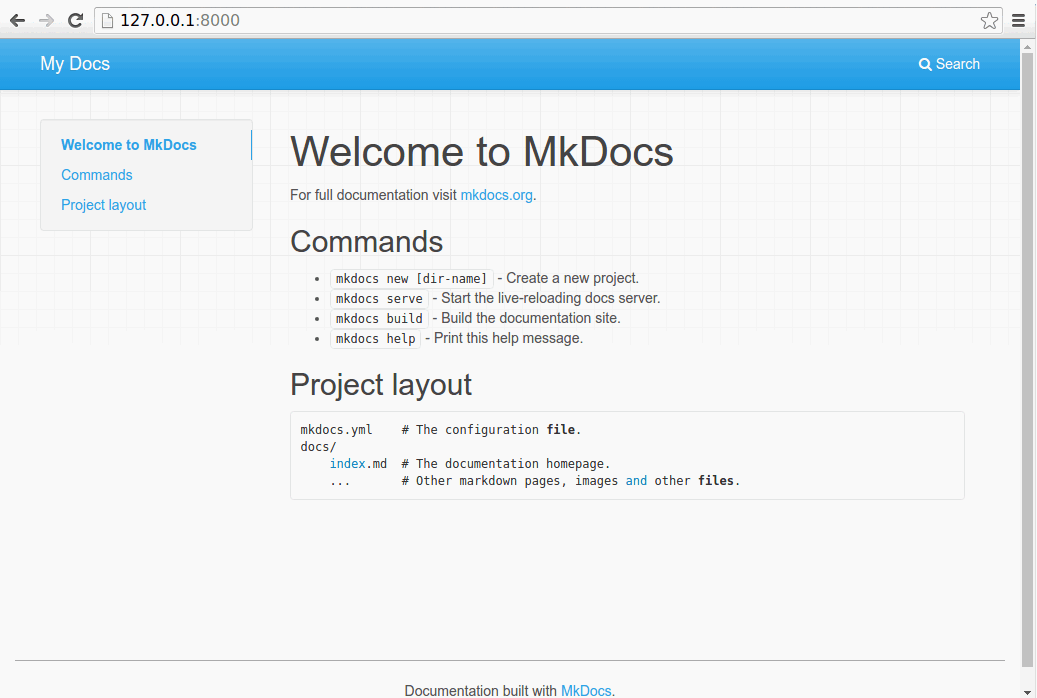Click the page icon in the address bar
The height and width of the screenshot is (698, 1037).
[x=107, y=21]
